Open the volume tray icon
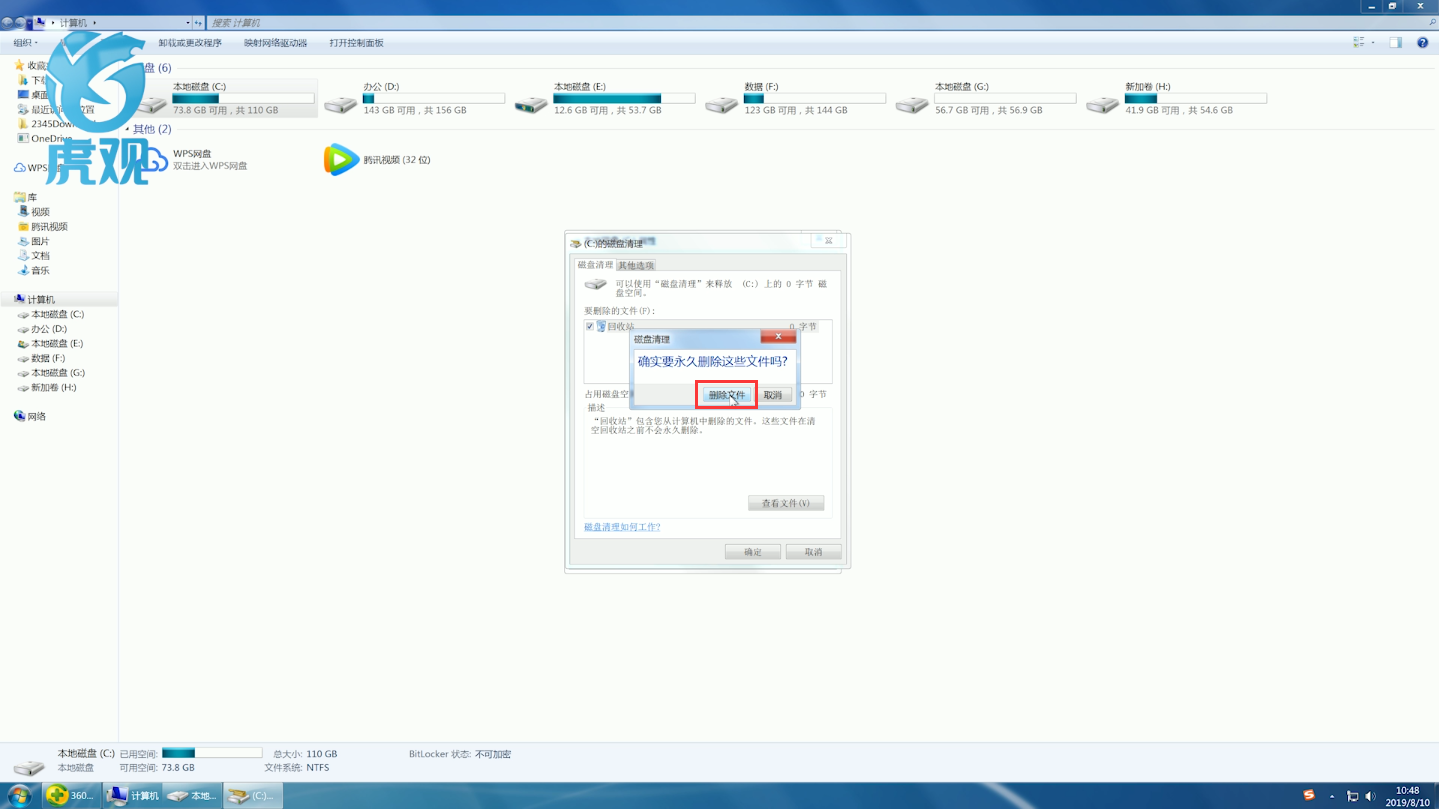1439x809 pixels. [x=1370, y=797]
